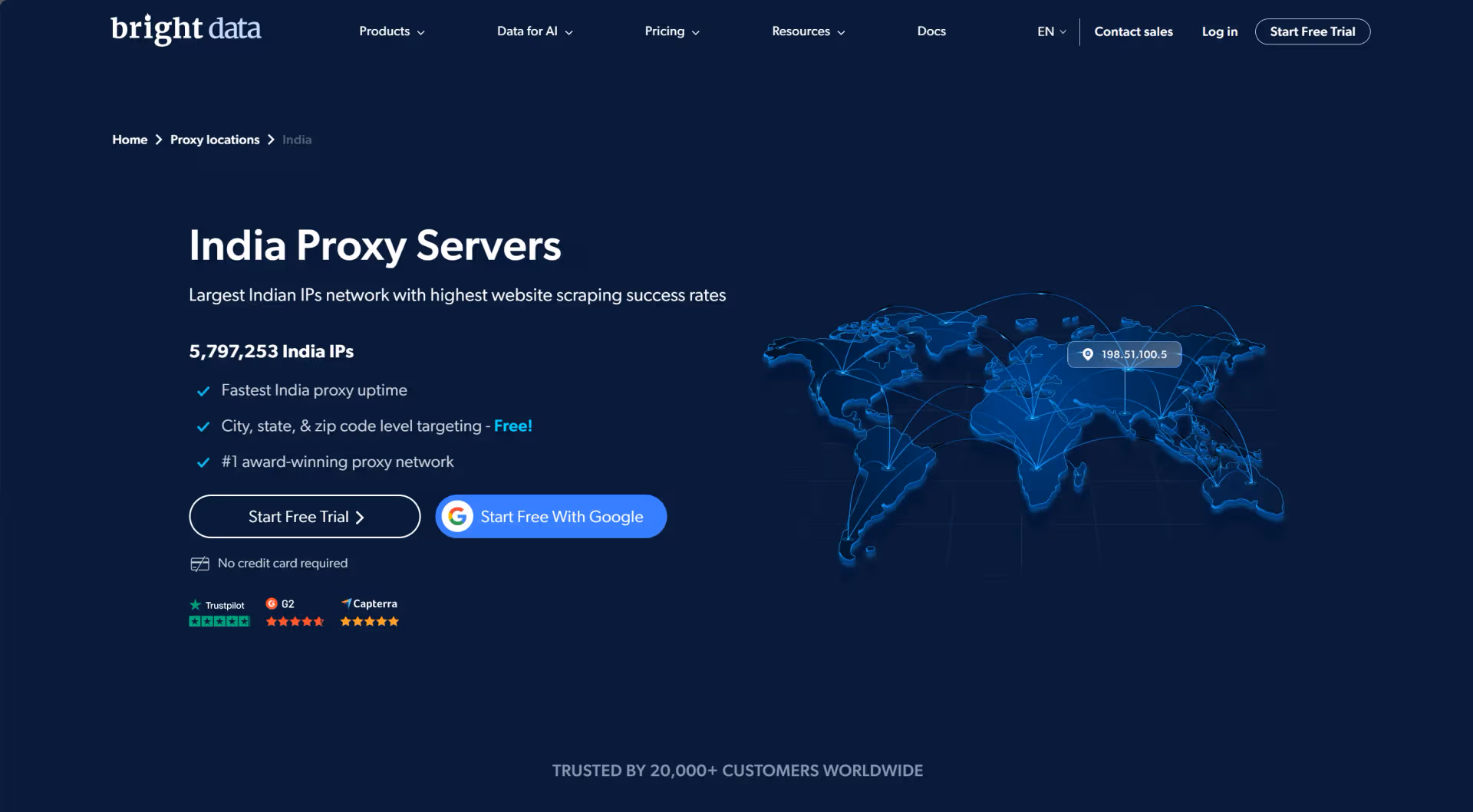The image size is (1473, 812).
Task: Click the checkmark beside 'Fastest India proxy uptime'
Action: (203, 391)
